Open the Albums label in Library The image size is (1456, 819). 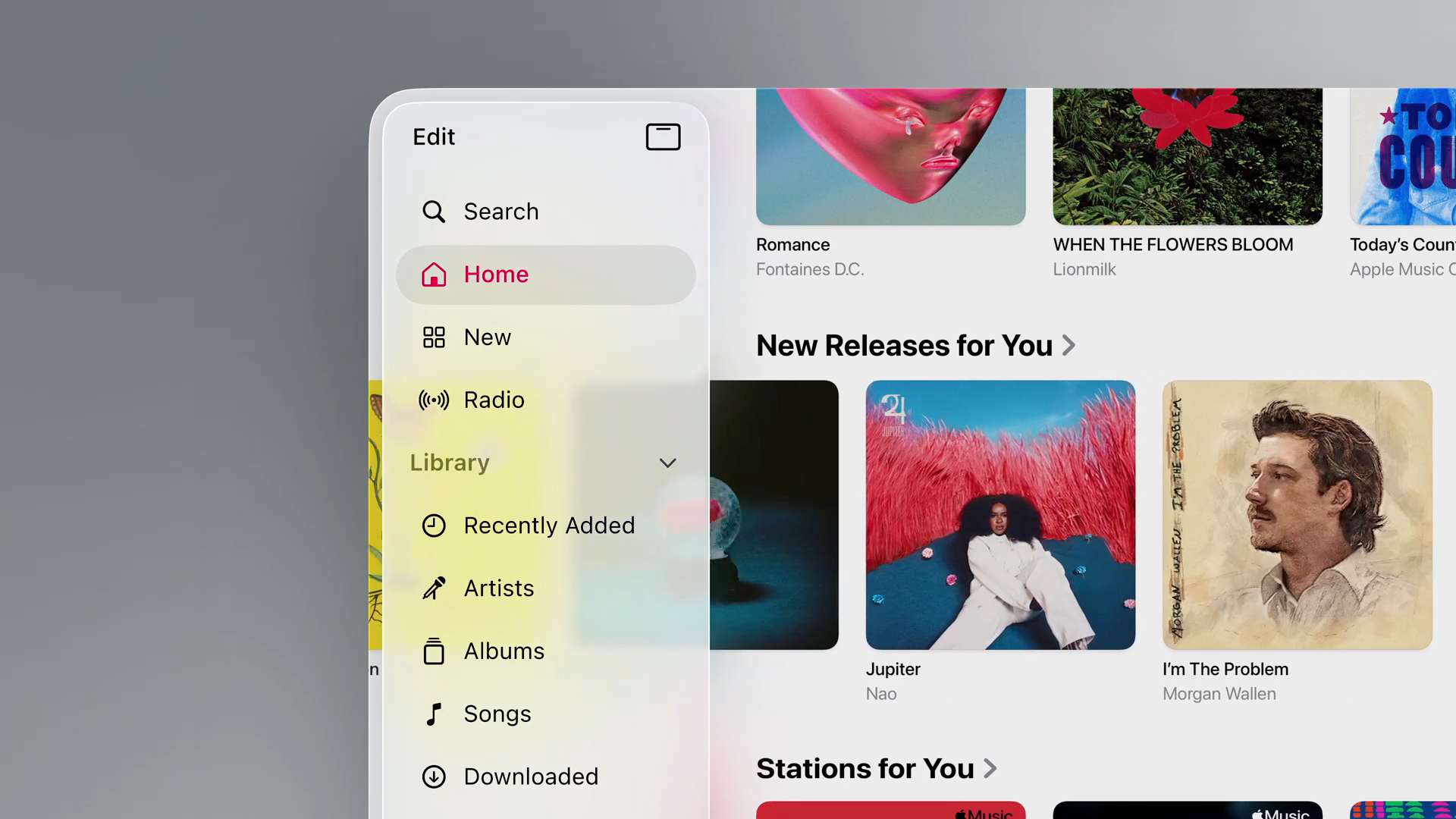(504, 651)
